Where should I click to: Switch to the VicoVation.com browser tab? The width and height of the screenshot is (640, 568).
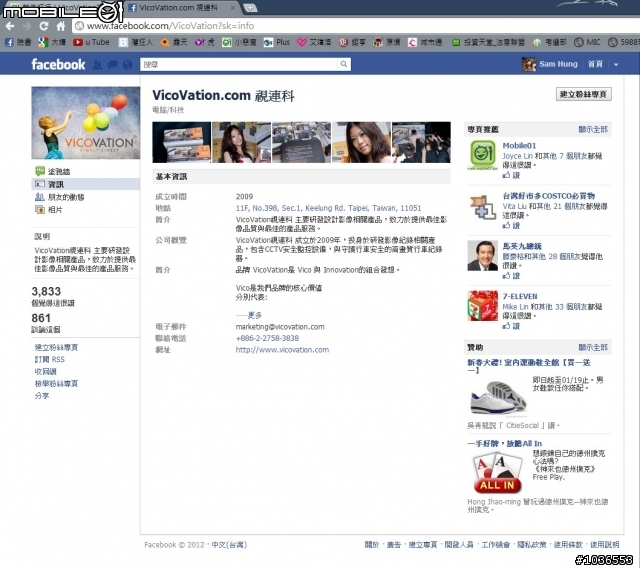pyautogui.click(x=178, y=8)
